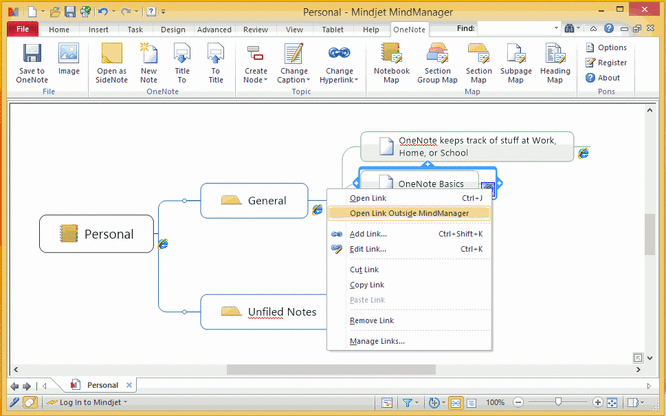Viewport: 666px width, 416px height.
Task: Toggle the highlighted eraser icon in status bar
Action: click(x=30, y=402)
